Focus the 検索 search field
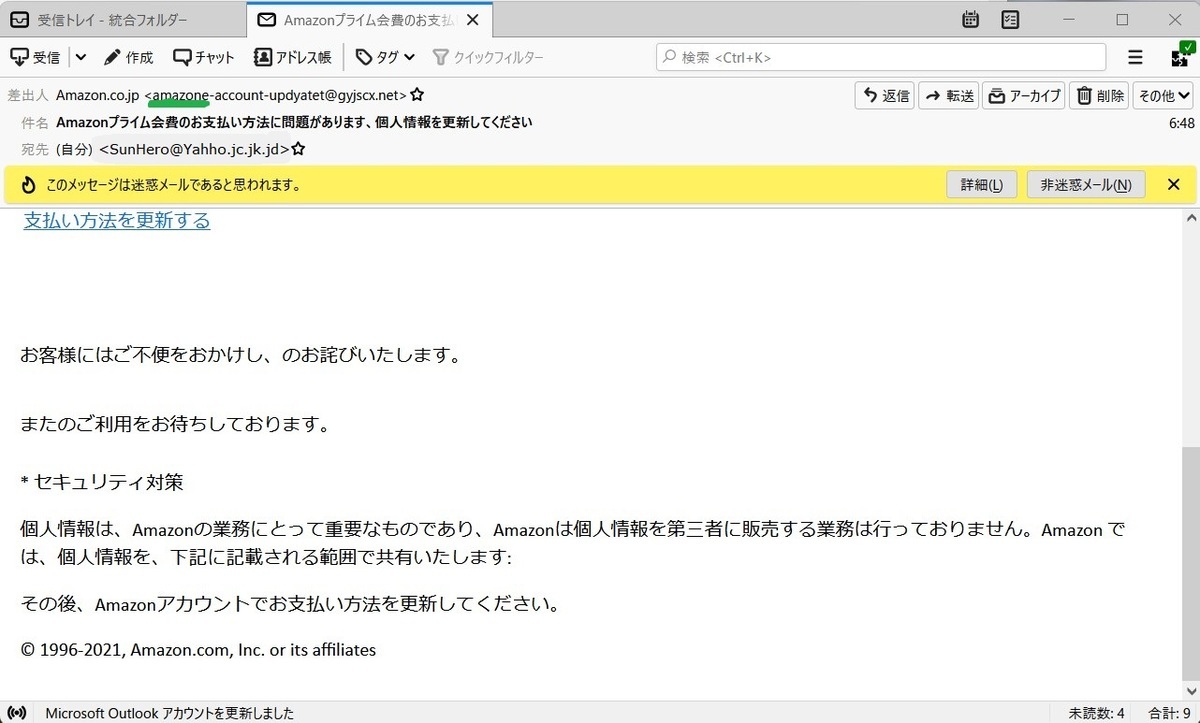The width and height of the screenshot is (1200, 723). point(881,57)
